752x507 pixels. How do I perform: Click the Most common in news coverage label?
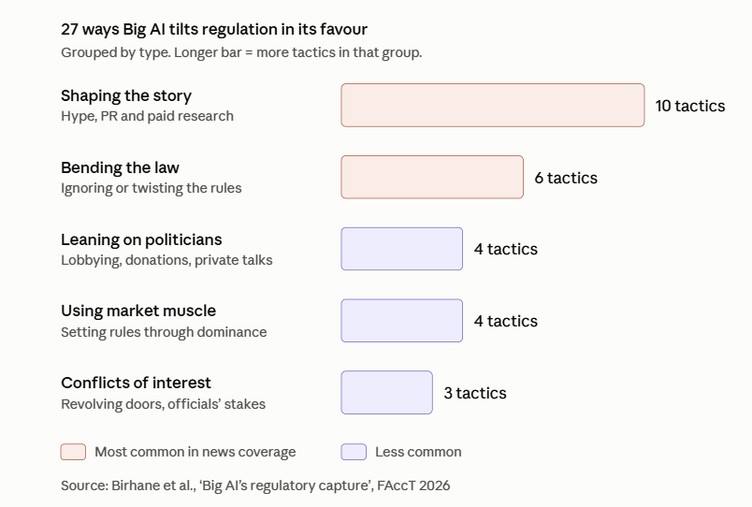coord(195,452)
